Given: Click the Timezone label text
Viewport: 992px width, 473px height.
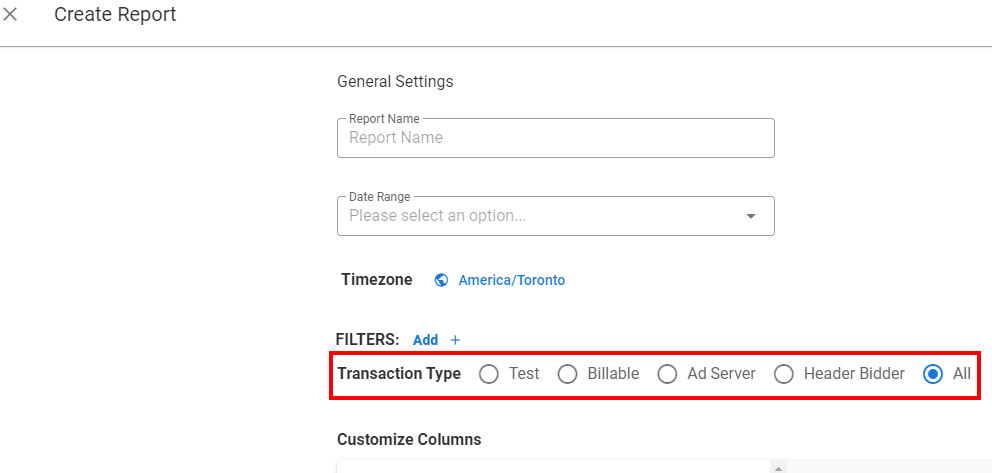Looking at the screenshot, I should click(x=377, y=280).
